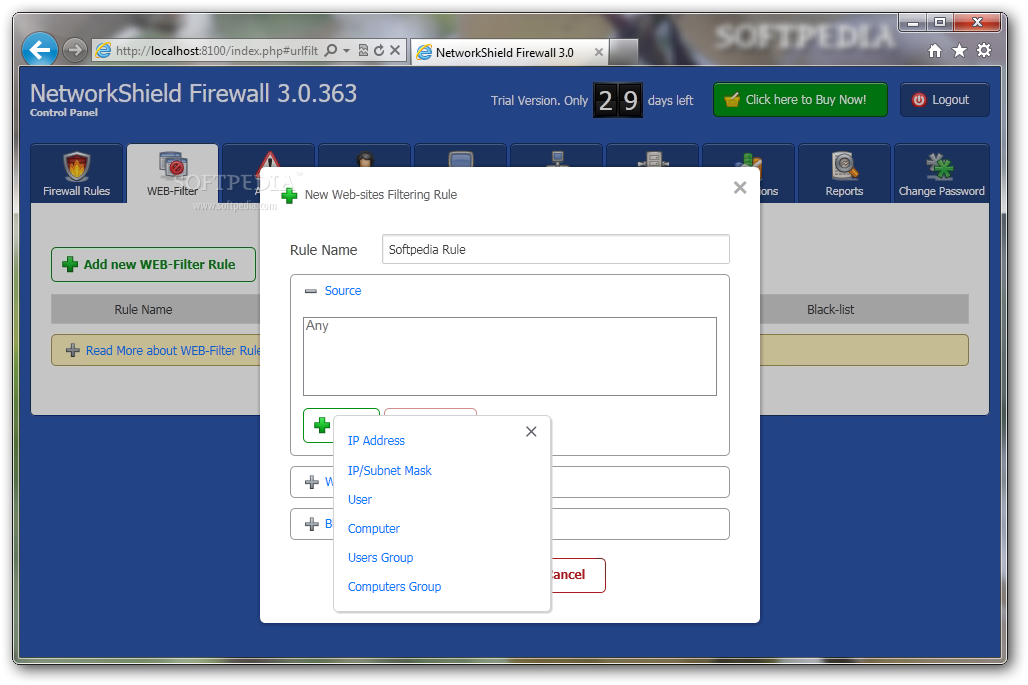Open the Reports tab
This screenshot has width=1028, height=685.
coord(844,174)
